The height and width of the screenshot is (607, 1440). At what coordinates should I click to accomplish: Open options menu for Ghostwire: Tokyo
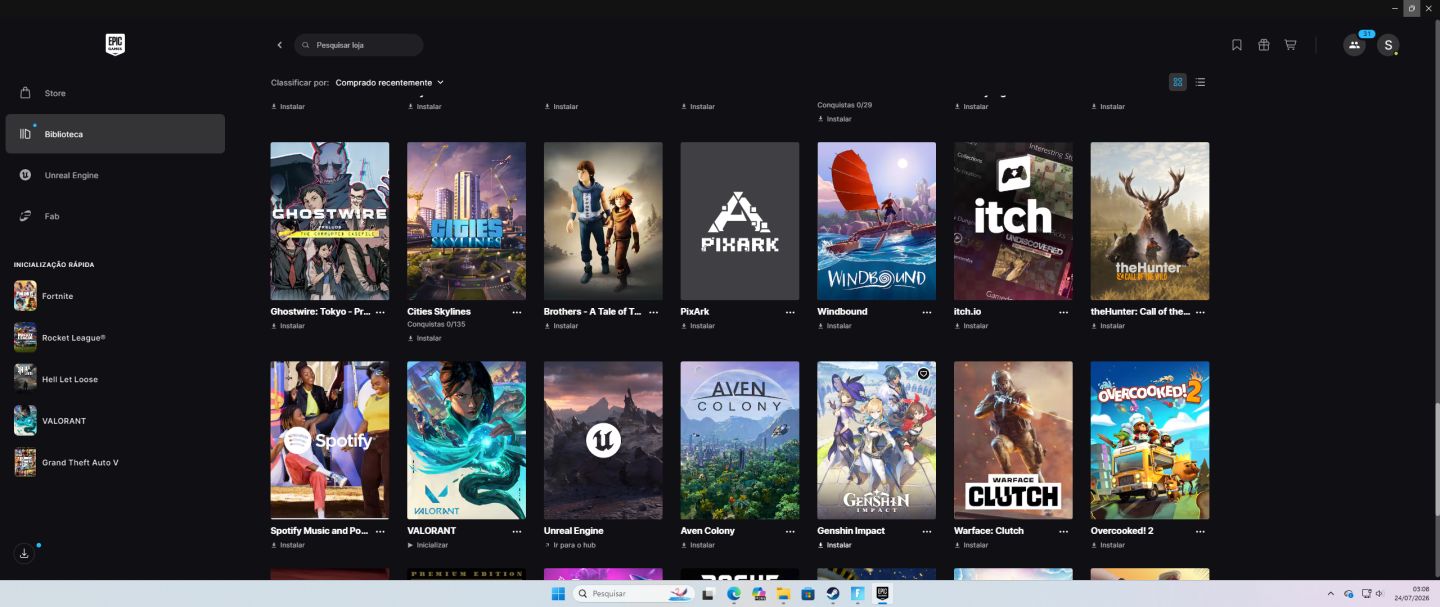pos(380,312)
